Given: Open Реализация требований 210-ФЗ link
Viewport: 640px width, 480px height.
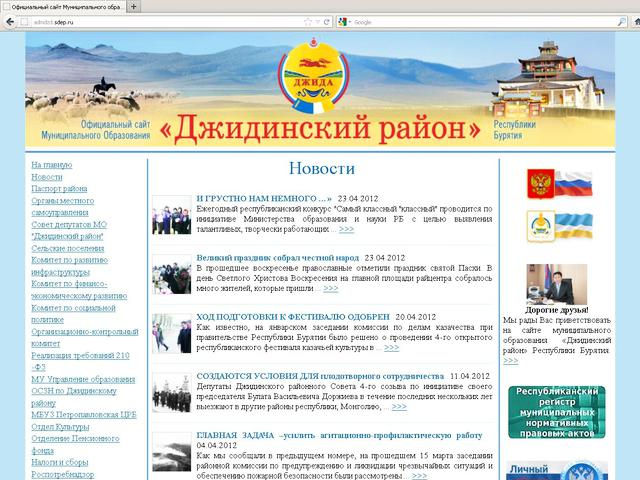Looking at the screenshot, I should coord(80,361).
